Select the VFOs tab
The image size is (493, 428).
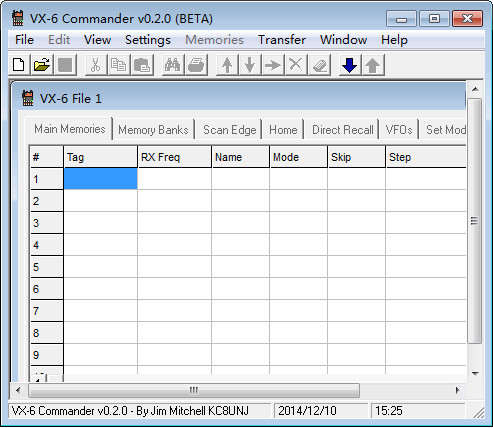(x=399, y=130)
